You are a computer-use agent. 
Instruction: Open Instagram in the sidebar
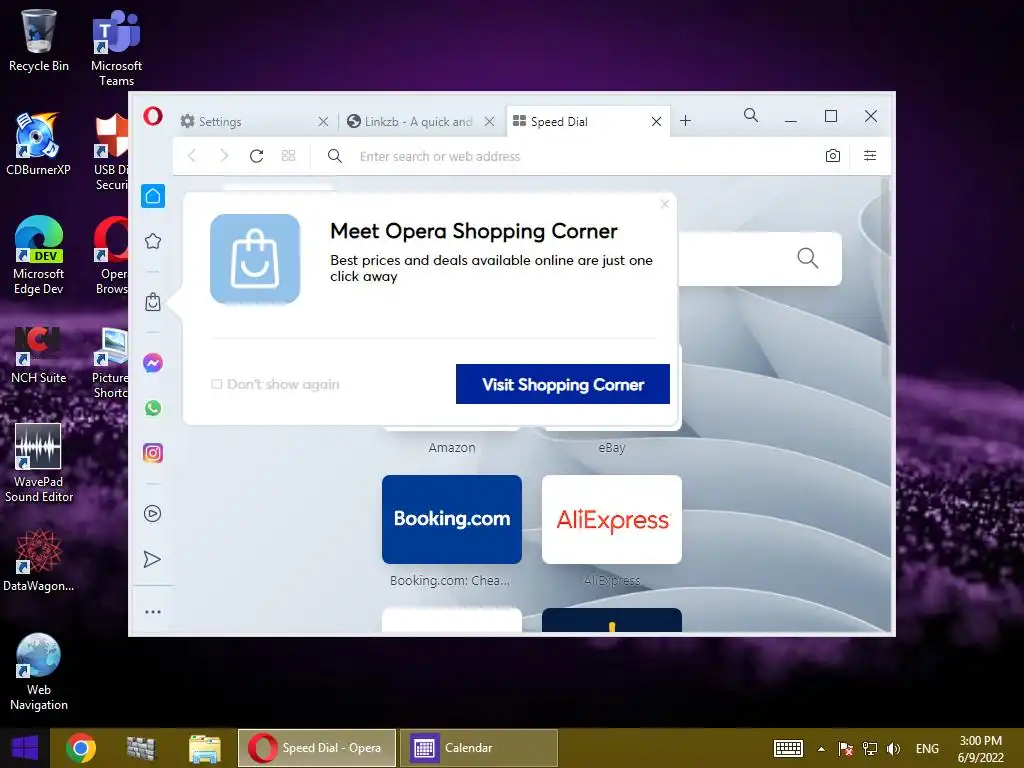point(153,453)
